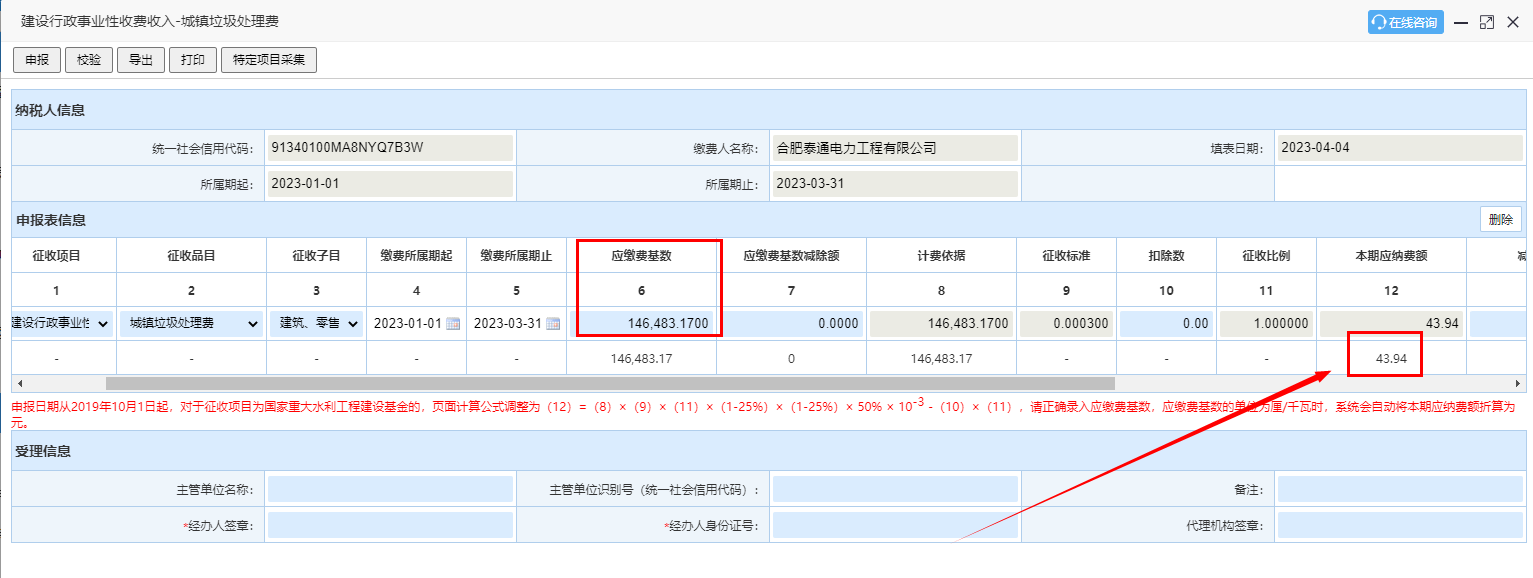The image size is (1533, 578).
Task: Expand the 征收项目 dropdown
Action: pyautogui.click(x=103, y=324)
